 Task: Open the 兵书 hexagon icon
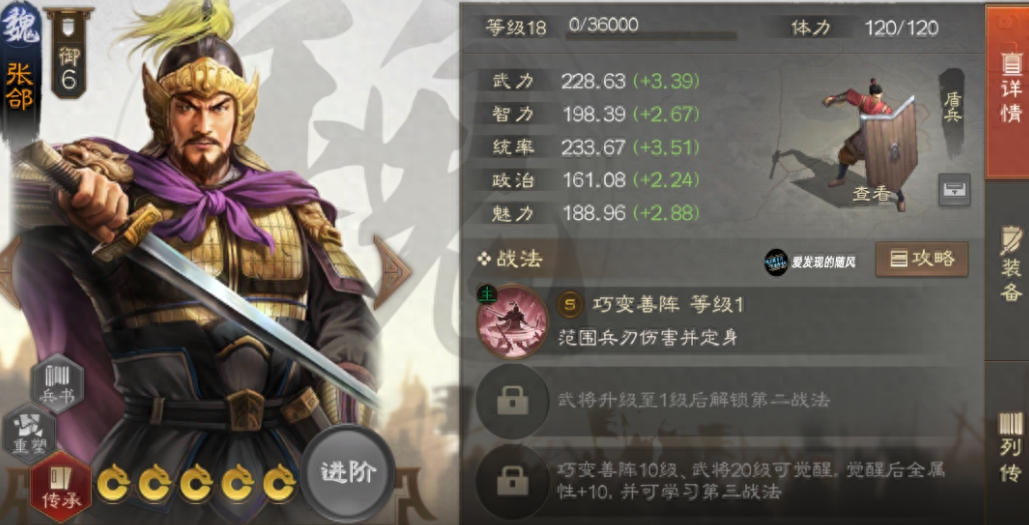point(58,383)
